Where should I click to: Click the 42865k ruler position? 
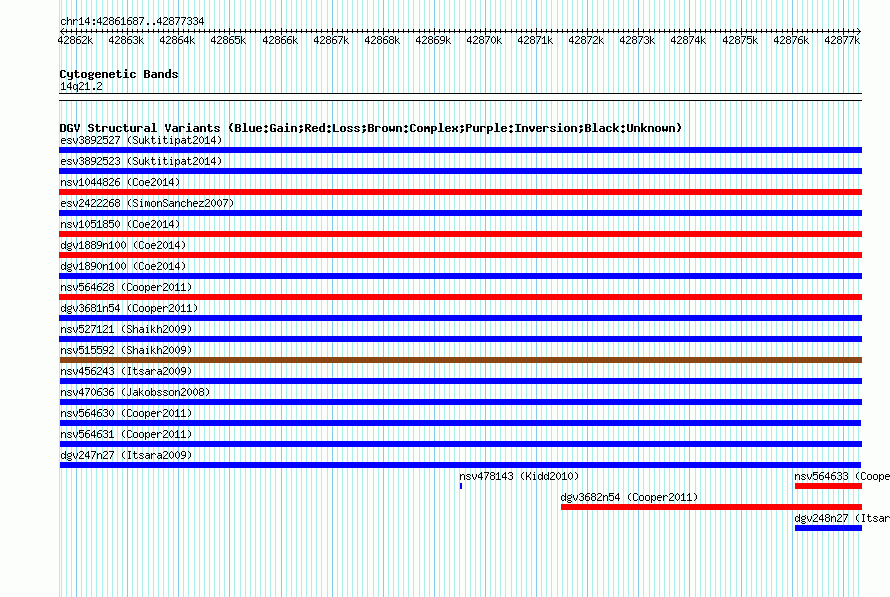228,40
